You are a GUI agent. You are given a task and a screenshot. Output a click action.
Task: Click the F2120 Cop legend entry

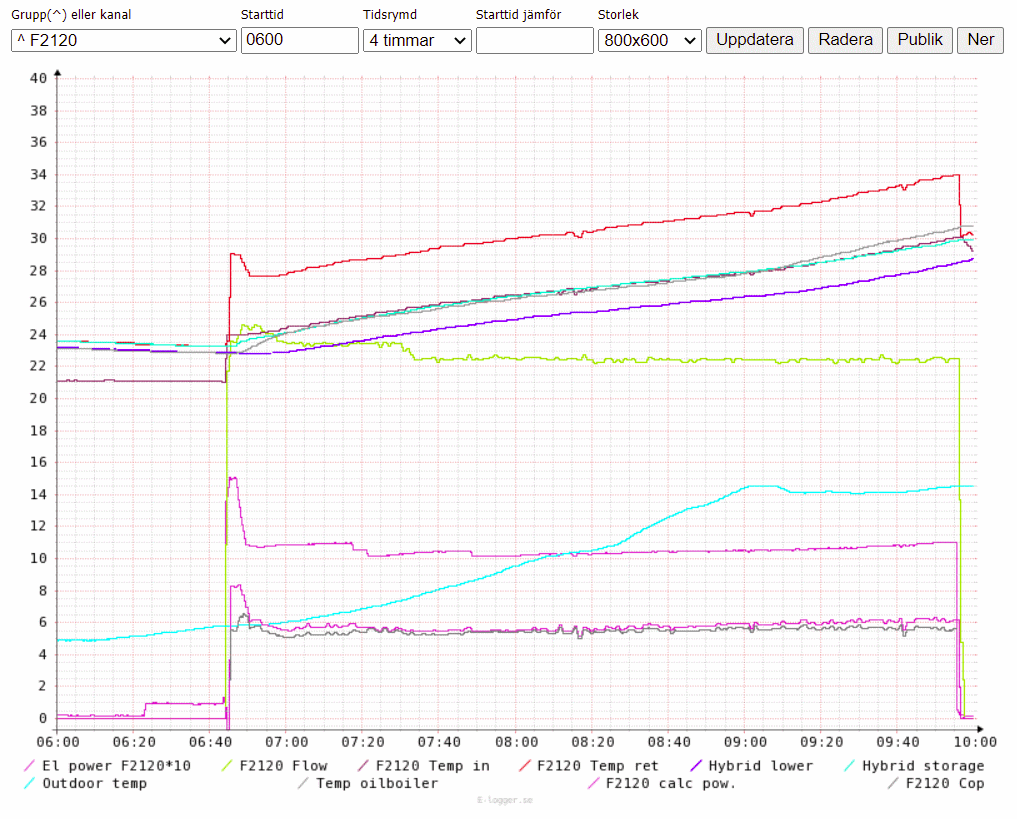944,783
